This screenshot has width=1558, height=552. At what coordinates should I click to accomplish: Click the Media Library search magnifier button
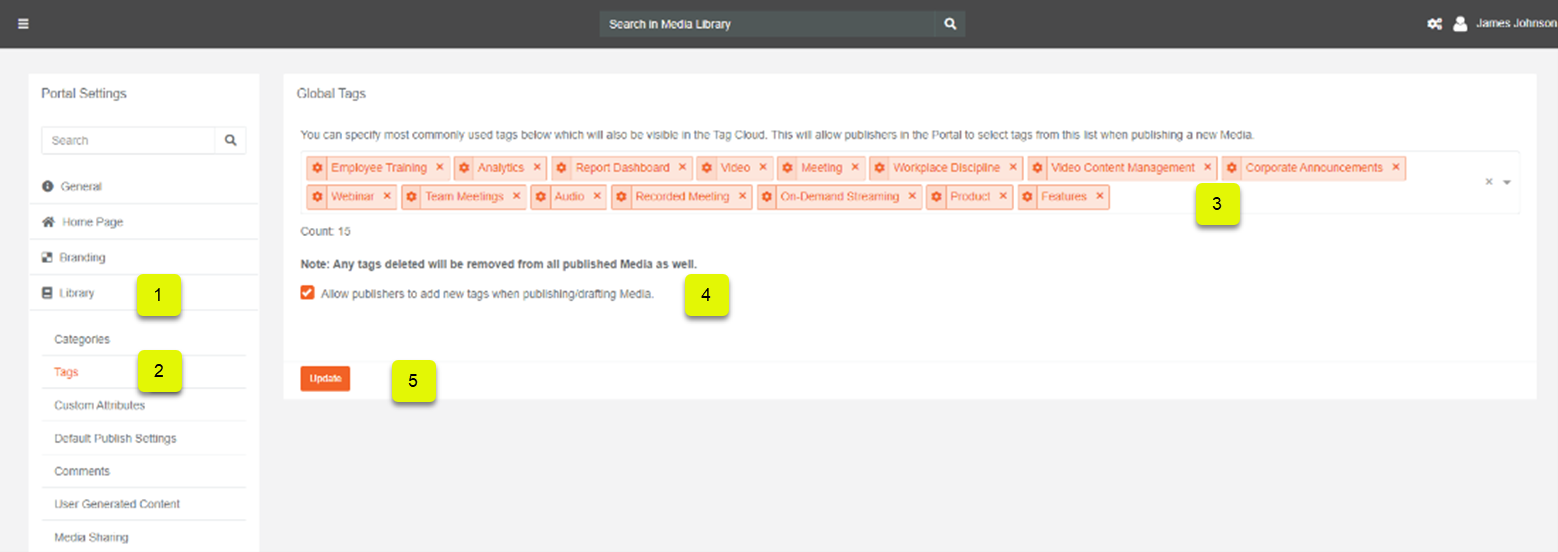[x=950, y=24]
